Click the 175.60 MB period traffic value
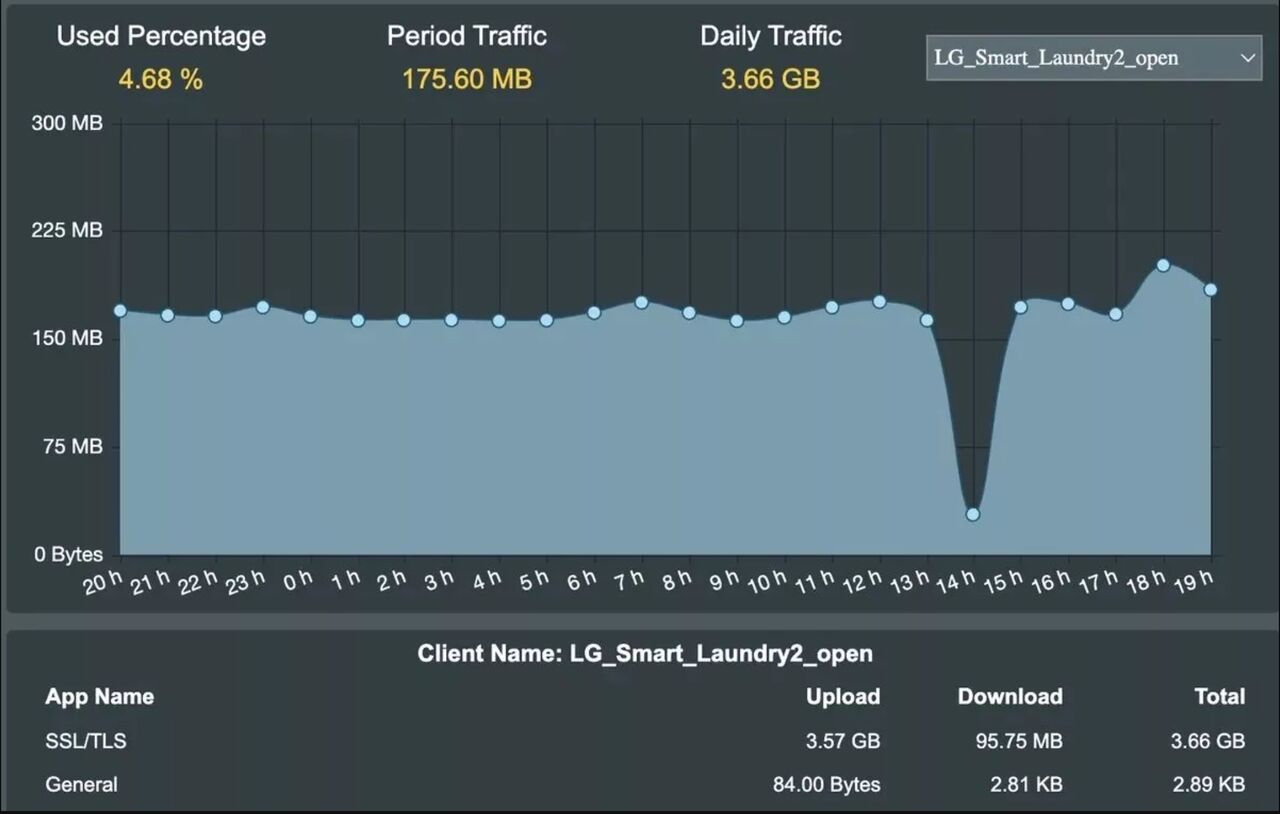 click(467, 79)
